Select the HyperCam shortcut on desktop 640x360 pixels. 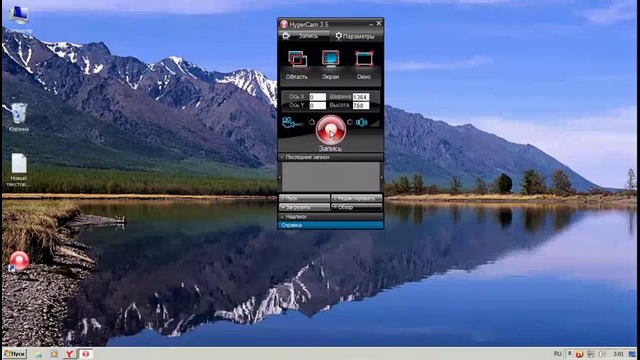(x=19, y=262)
